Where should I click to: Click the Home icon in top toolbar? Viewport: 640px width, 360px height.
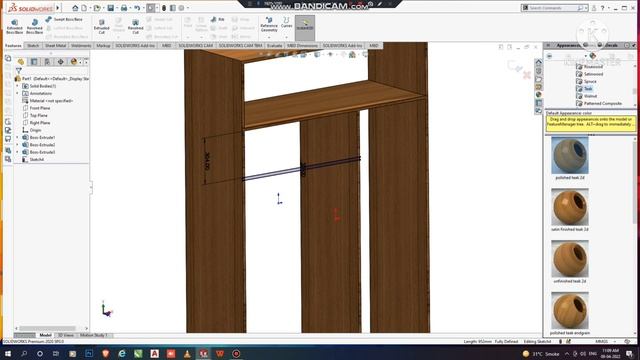click(75, 8)
